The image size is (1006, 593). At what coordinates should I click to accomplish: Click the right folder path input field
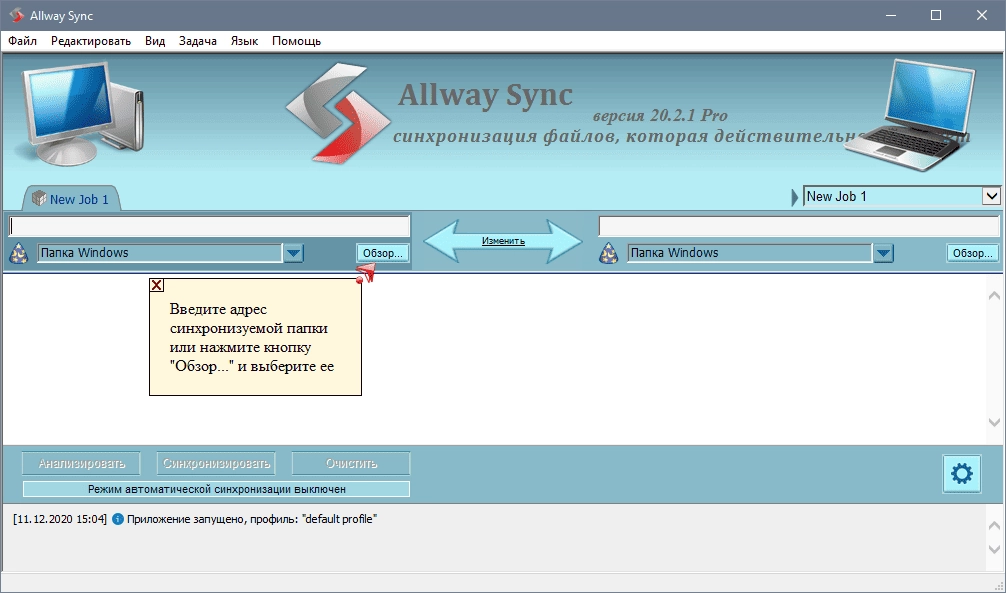pos(799,226)
